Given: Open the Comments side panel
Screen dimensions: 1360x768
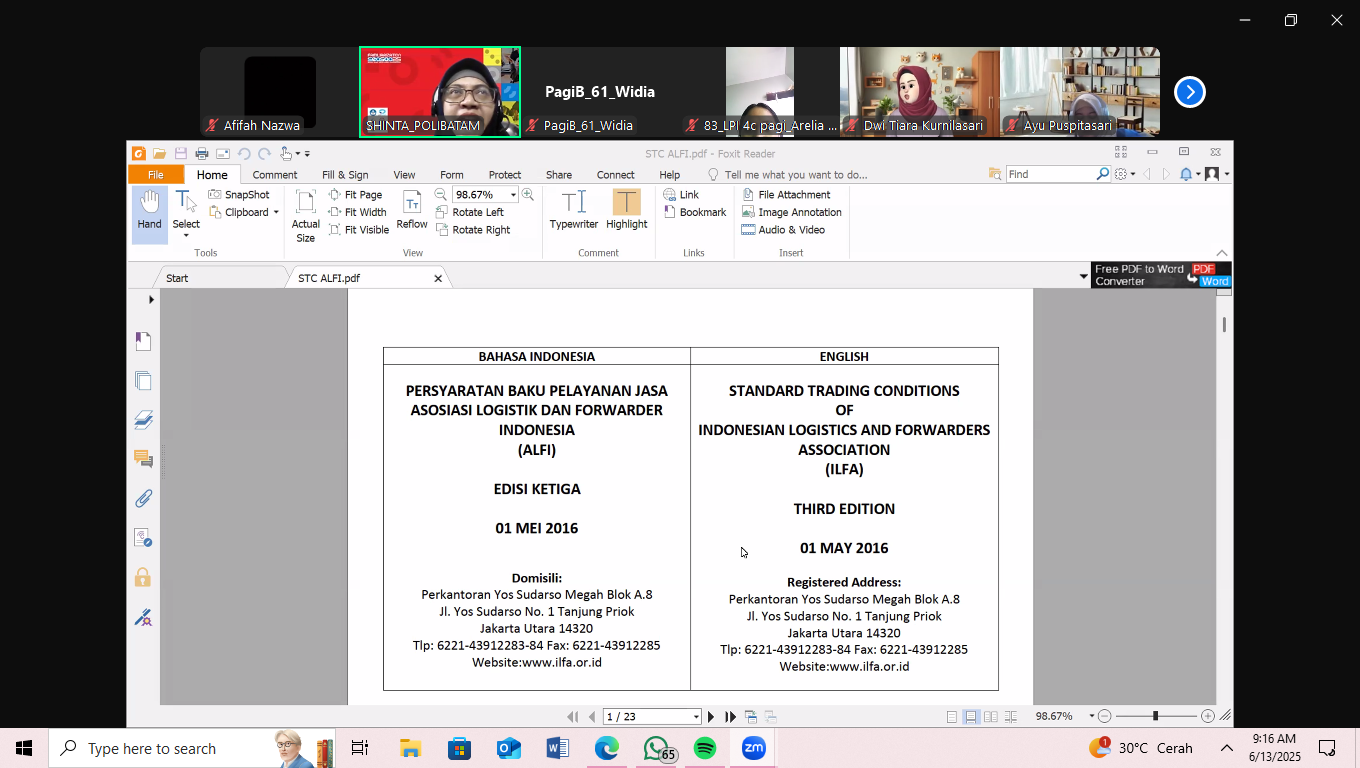Looking at the screenshot, I should [x=143, y=459].
